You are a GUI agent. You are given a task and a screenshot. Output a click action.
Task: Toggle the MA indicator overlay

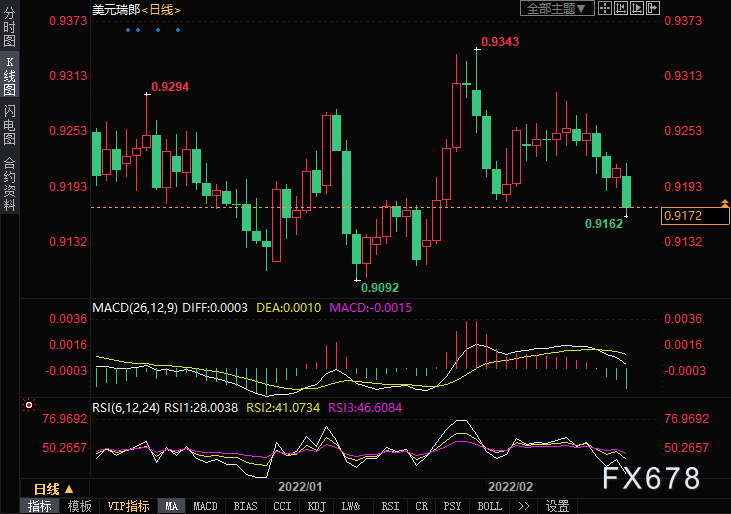[x=171, y=506]
